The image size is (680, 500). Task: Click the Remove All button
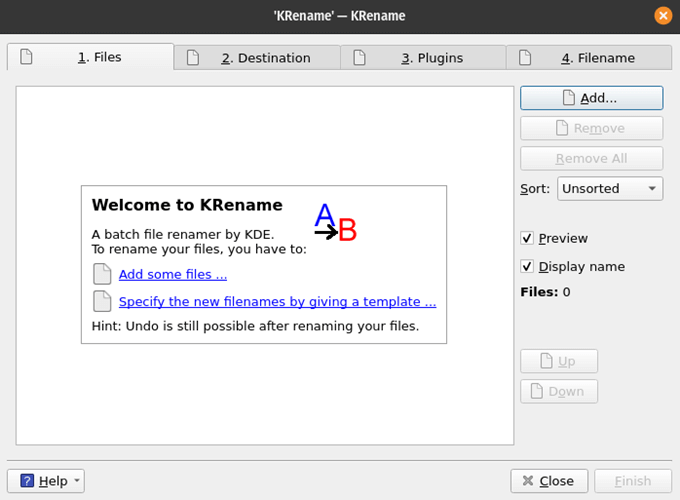(592, 159)
